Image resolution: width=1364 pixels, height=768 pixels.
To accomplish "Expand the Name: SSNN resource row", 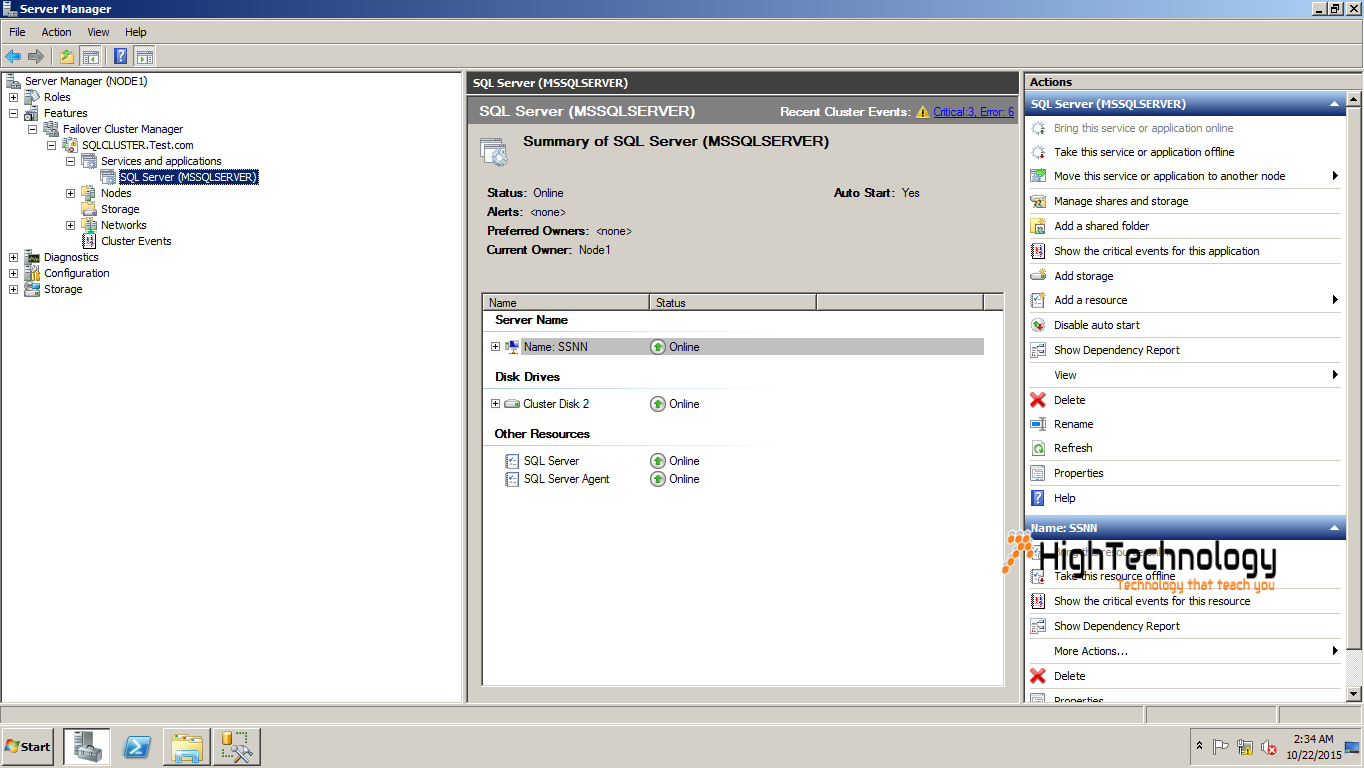I will coord(495,347).
